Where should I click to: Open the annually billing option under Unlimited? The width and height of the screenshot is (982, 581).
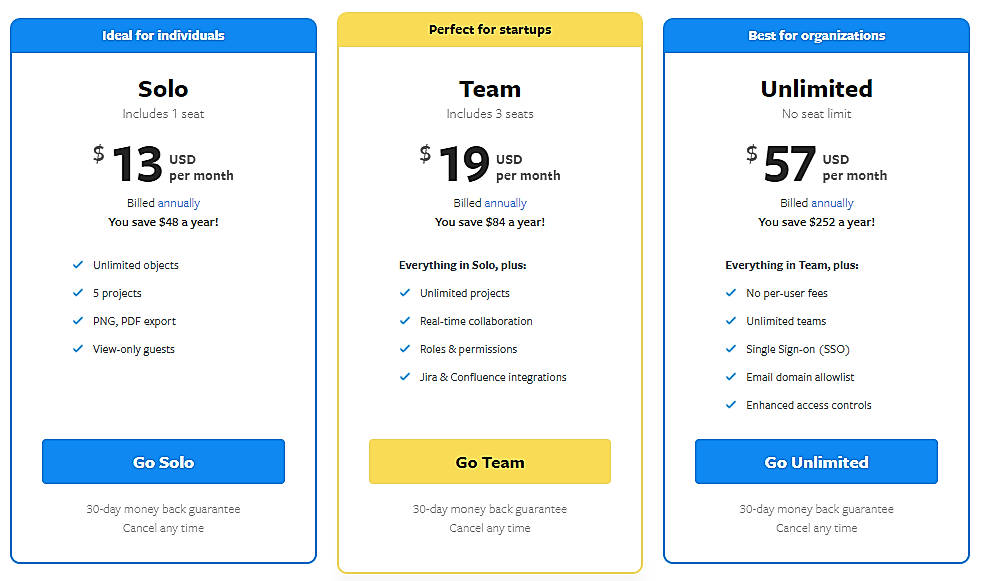click(835, 202)
